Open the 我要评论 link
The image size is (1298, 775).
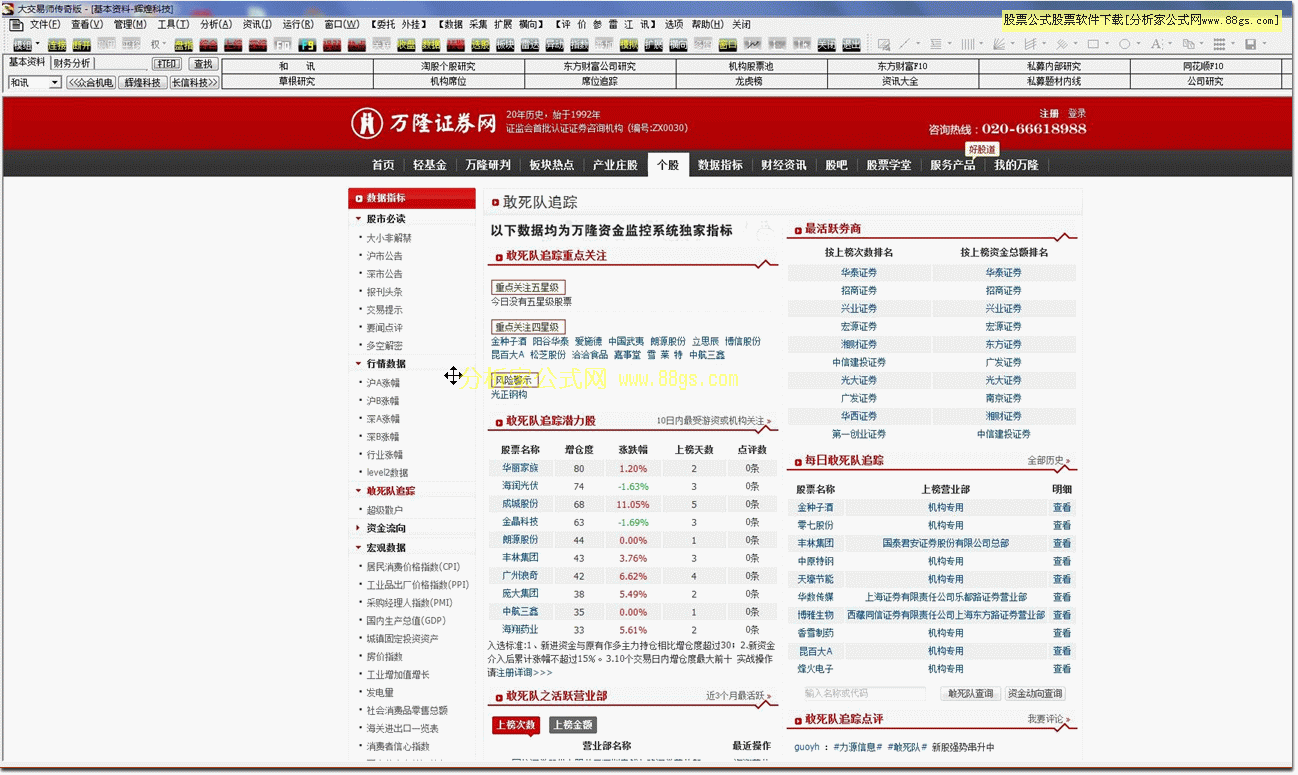(x=1048, y=719)
